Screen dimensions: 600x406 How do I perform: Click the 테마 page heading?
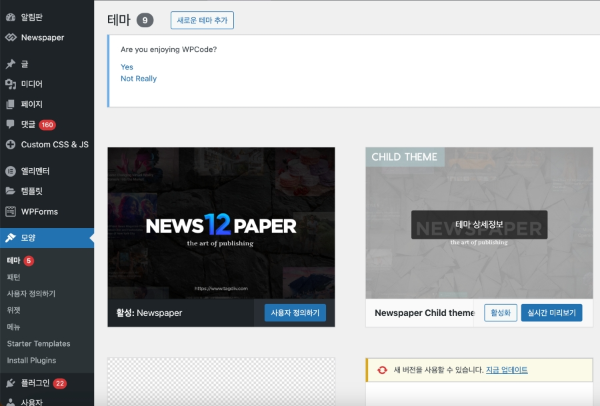(x=119, y=20)
